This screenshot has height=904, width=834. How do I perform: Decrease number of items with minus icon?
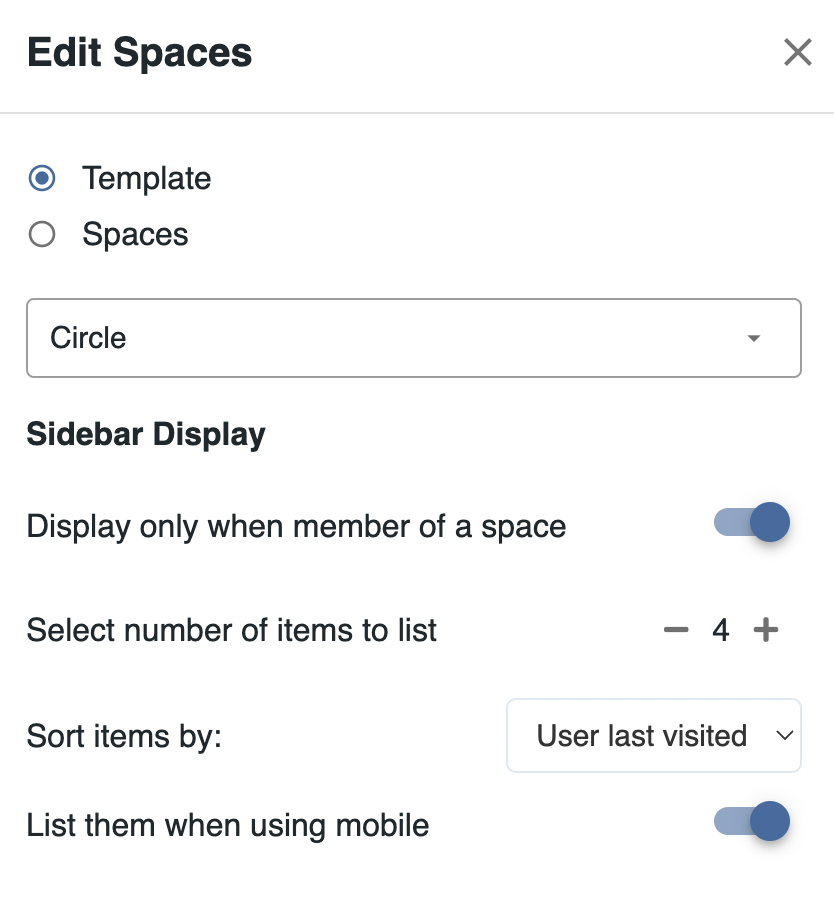[x=676, y=630]
